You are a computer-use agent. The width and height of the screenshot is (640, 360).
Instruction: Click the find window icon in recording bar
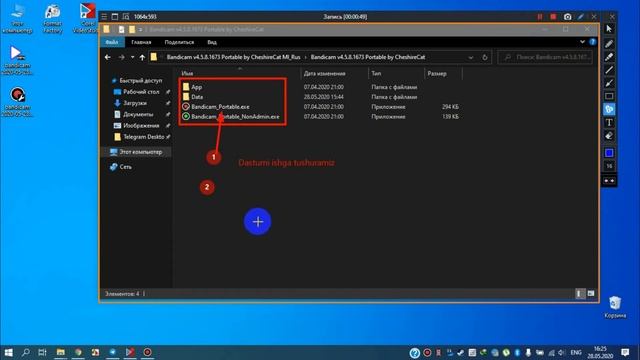coord(126,17)
